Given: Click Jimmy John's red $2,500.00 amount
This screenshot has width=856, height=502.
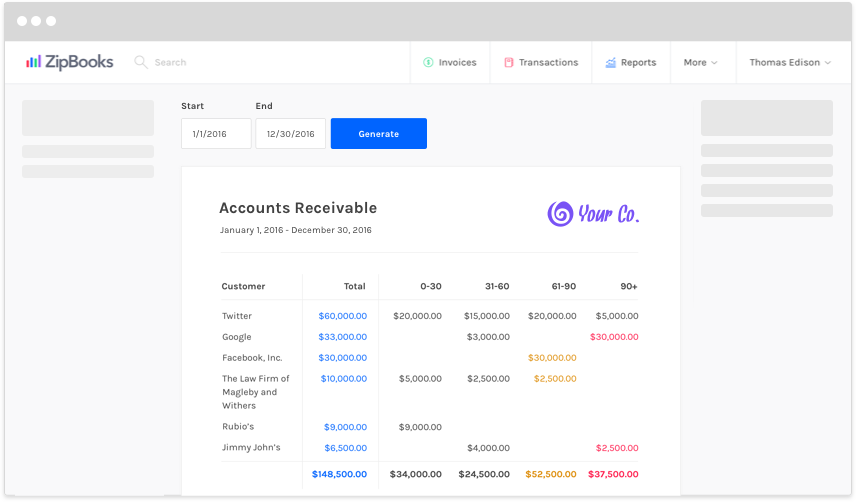Looking at the screenshot, I should click(x=617, y=448).
